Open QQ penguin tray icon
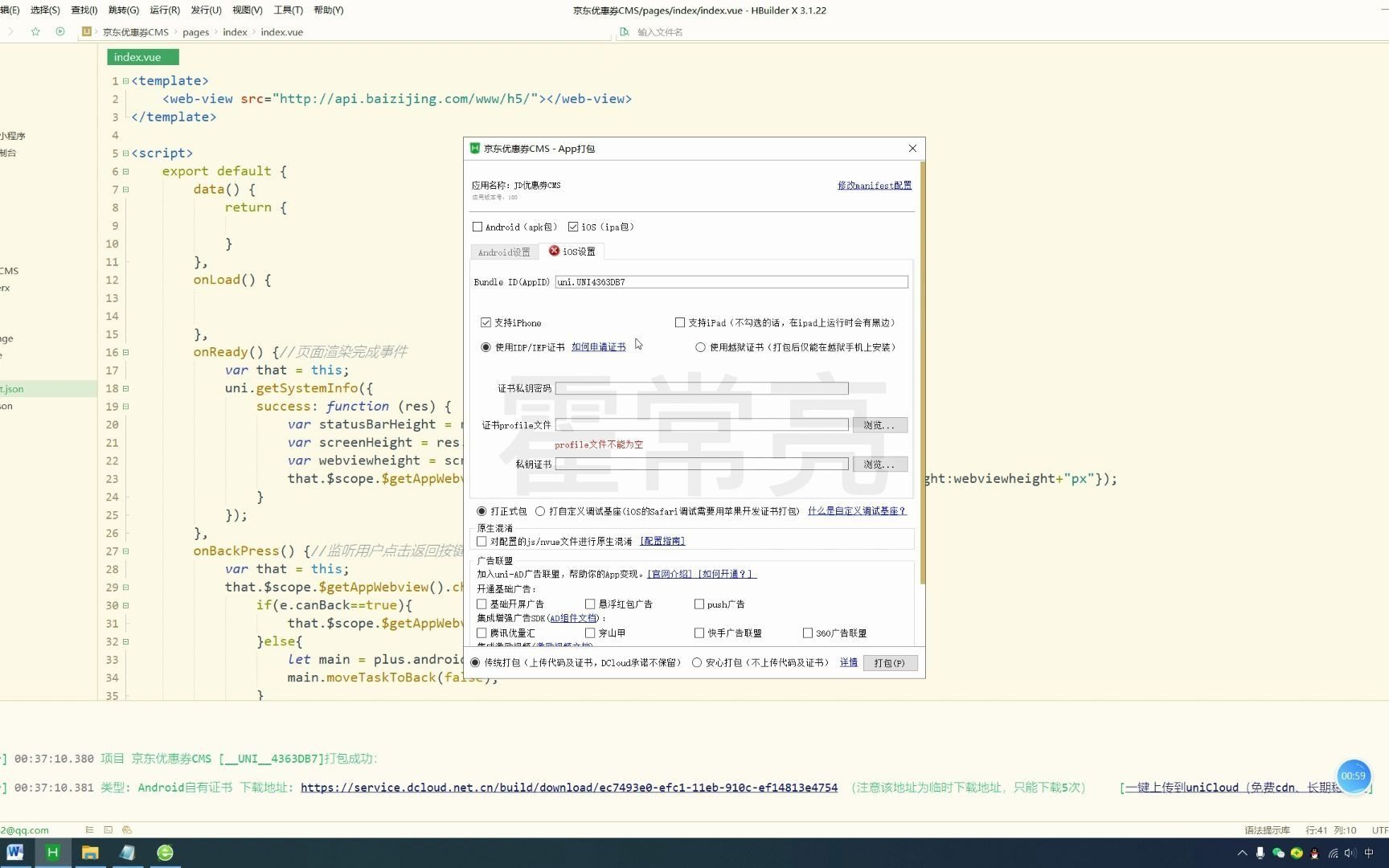Viewport: 1389px width, 868px height. coord(1314,854)
